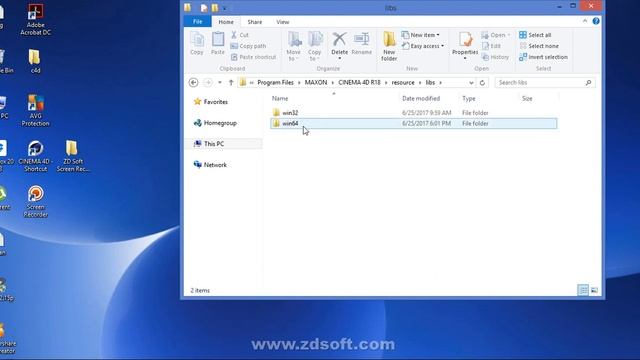Select Favorites in the navigation pane
Image resolution: width=640 pixels, height=360 pixels.
pyautogui.click(x=211, y=102)
